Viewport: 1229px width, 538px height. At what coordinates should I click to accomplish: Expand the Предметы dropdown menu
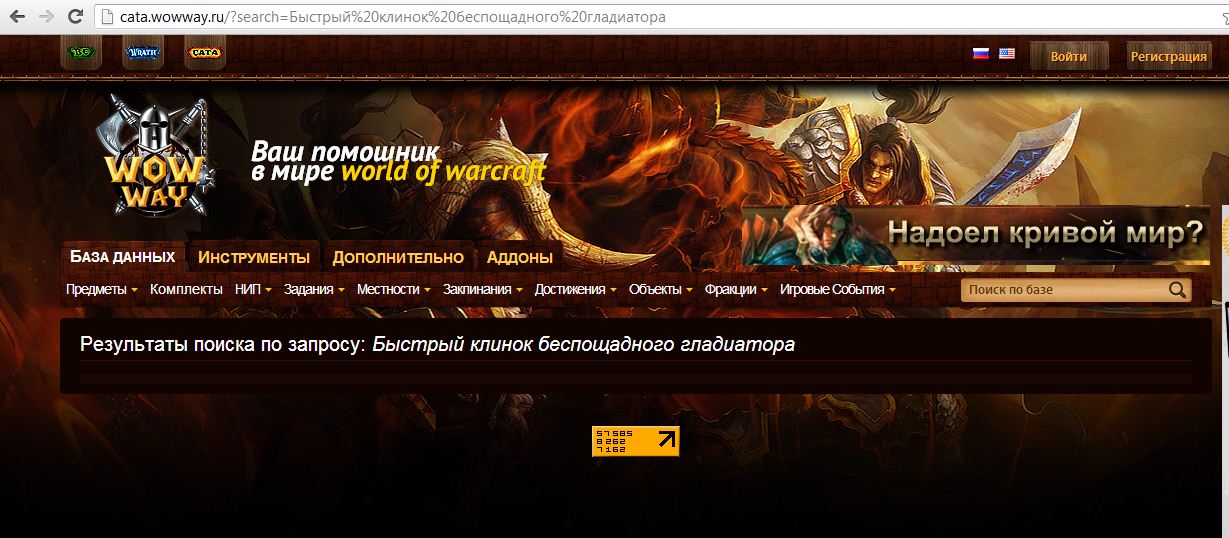[102, 289]
